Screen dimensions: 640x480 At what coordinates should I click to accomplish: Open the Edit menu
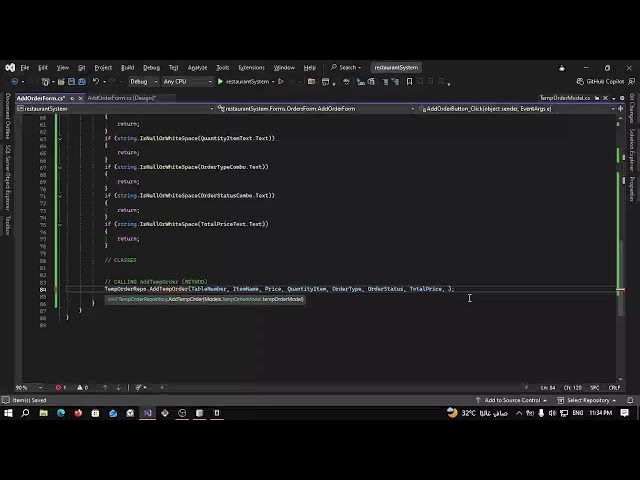43,67
